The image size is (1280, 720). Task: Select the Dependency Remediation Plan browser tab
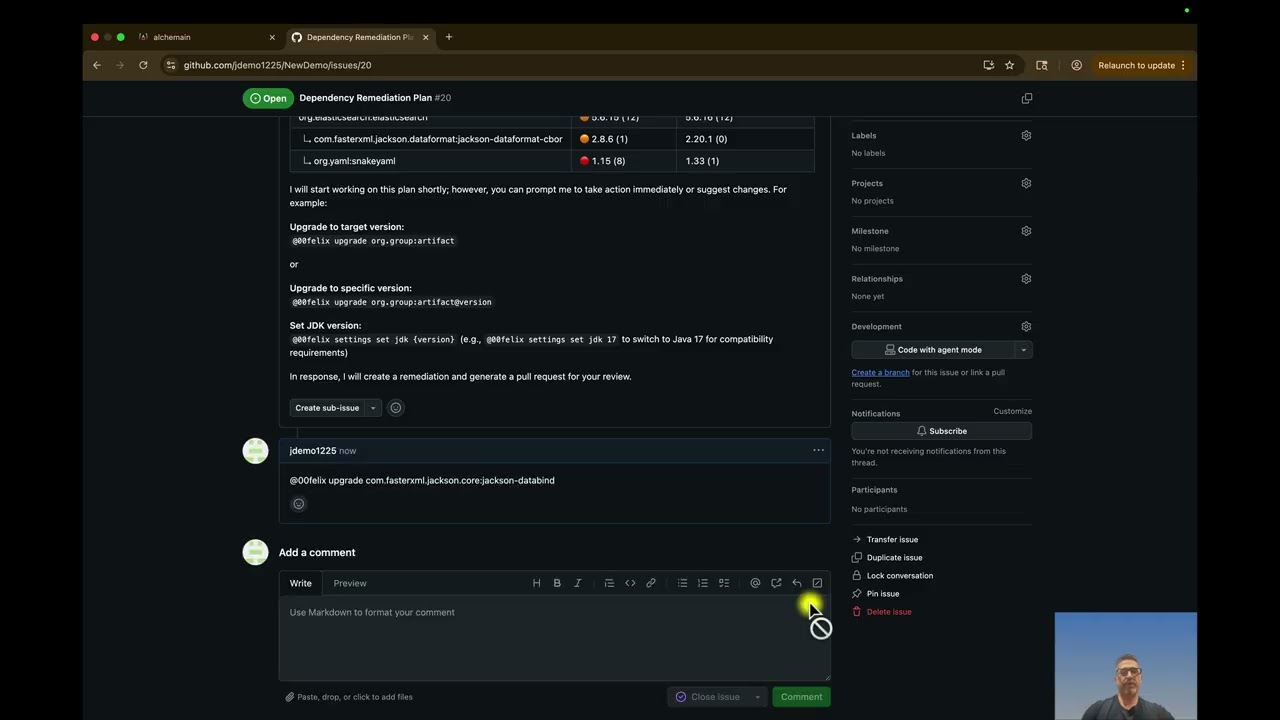(359, 37)
